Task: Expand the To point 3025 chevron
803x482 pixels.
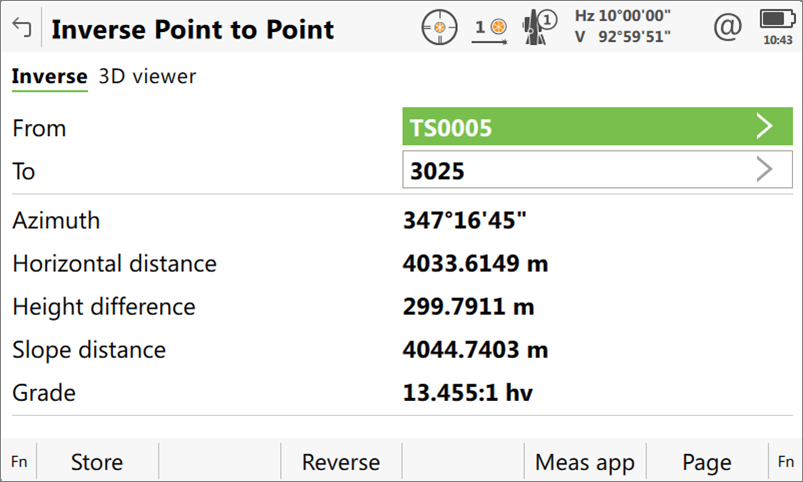Action: (x=764, y=170)
